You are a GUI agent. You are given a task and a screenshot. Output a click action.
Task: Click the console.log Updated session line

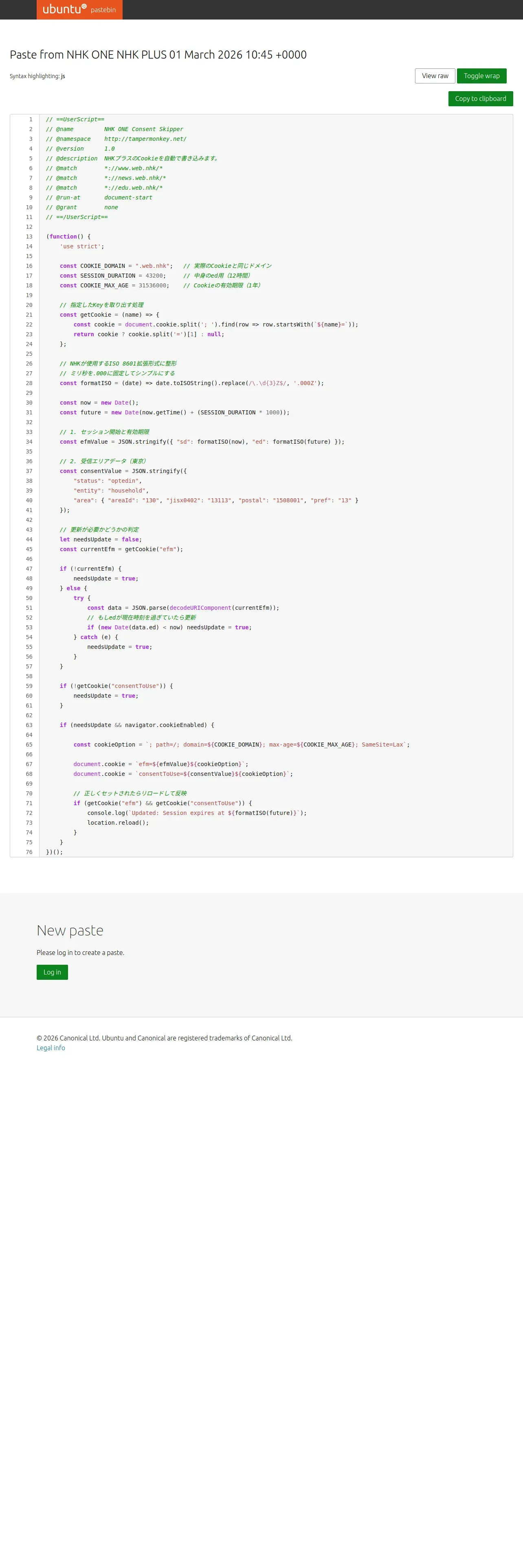click(196, 813)
